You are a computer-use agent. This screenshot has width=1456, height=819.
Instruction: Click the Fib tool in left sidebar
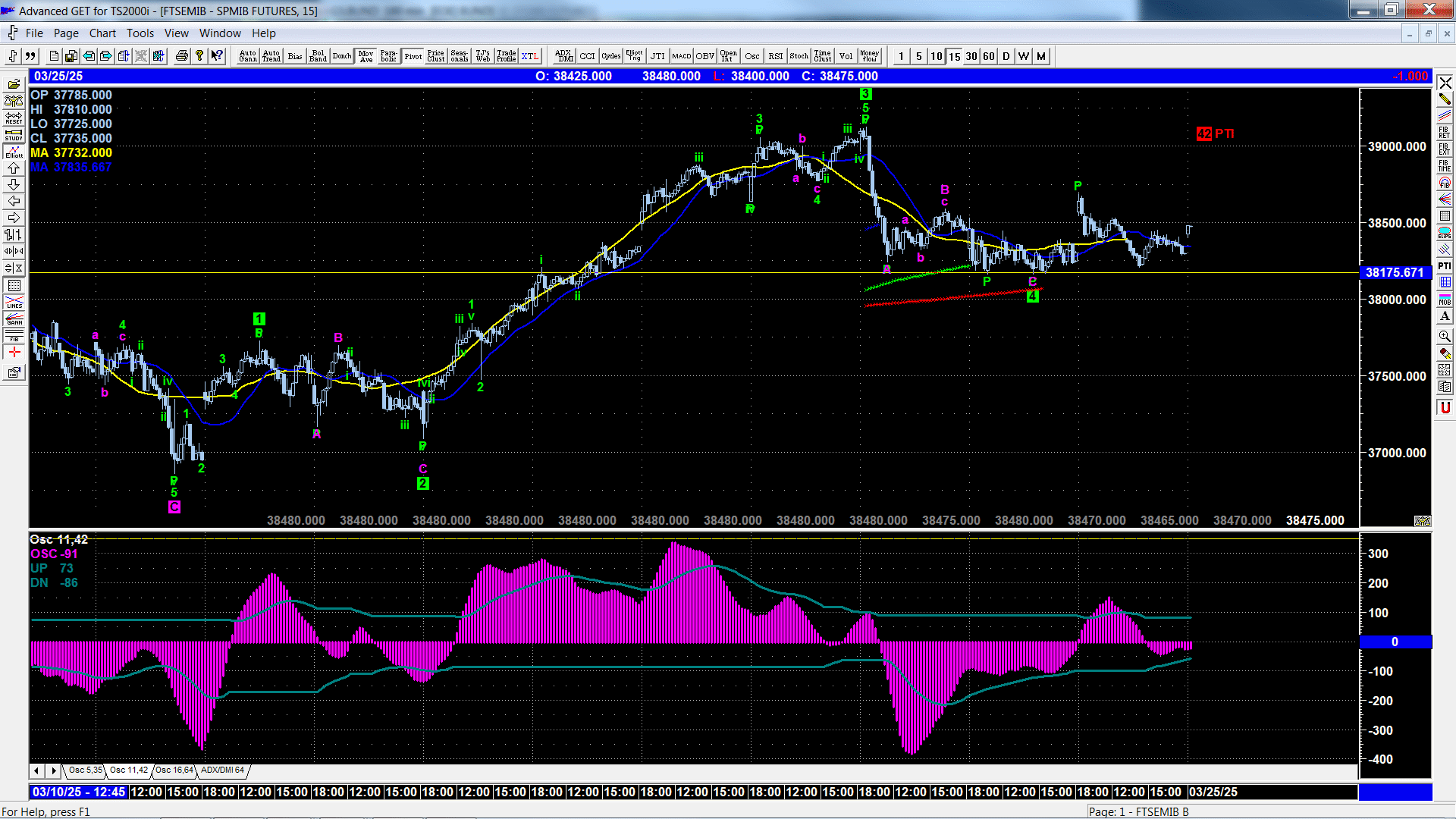(14, 335)
